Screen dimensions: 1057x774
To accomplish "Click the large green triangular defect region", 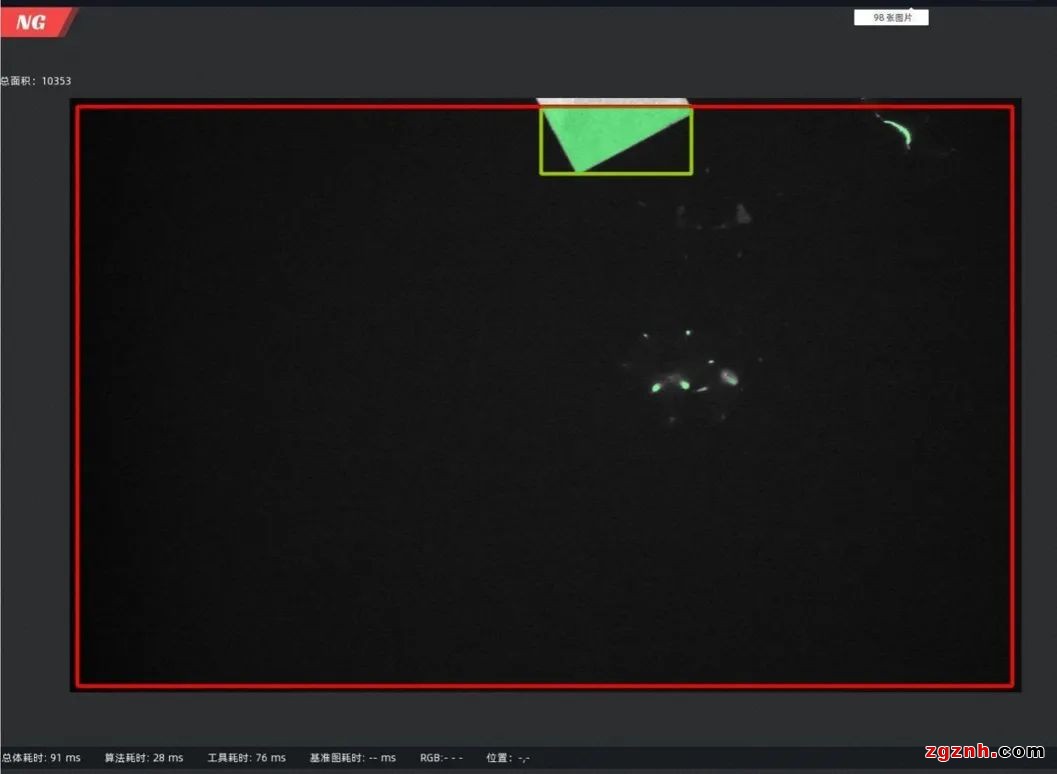I will point(612,136).
